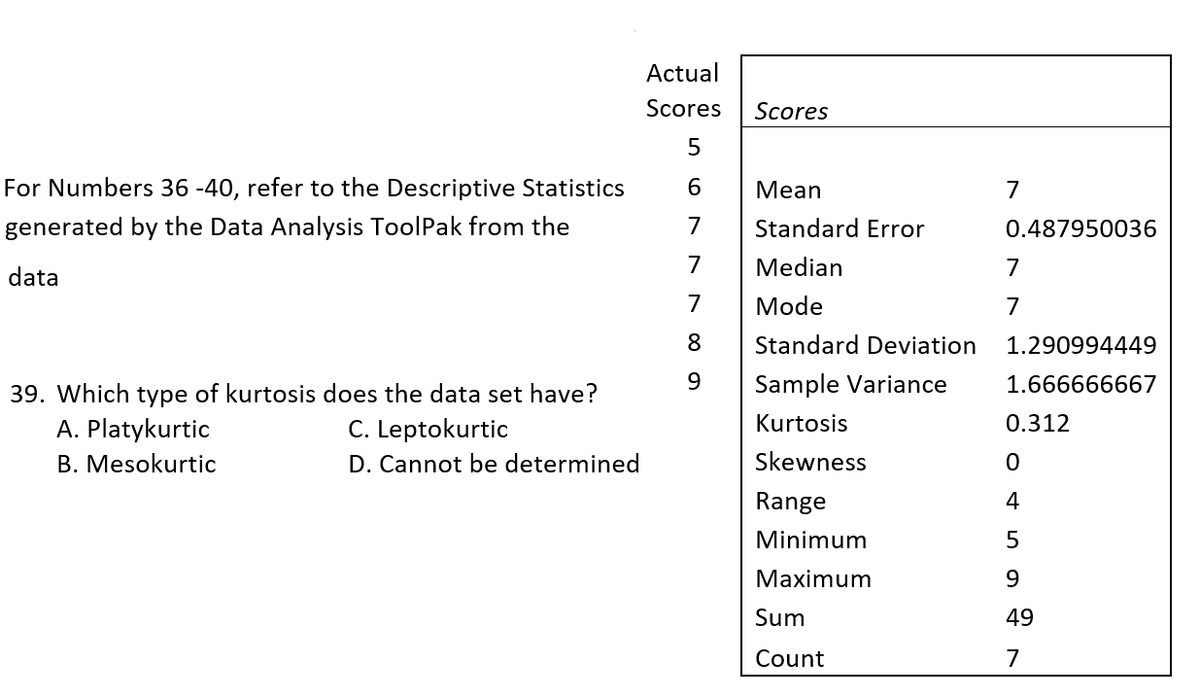The width and height of the screenshot is (1200, 697).
Task: Click the Median label in the table
Action: tap(798, 268)
